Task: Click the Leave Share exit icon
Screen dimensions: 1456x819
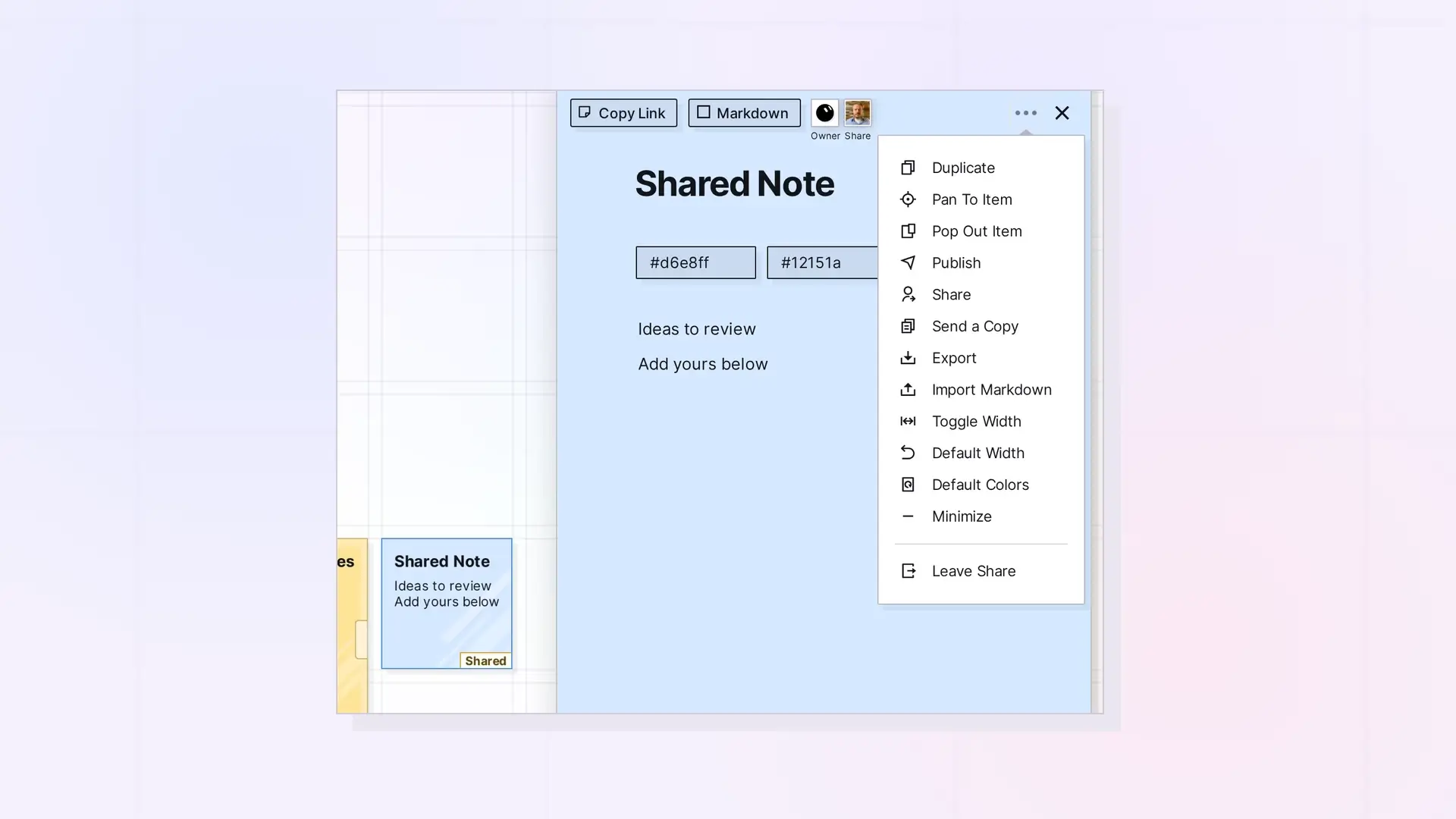Action: (x=908, y=571)
